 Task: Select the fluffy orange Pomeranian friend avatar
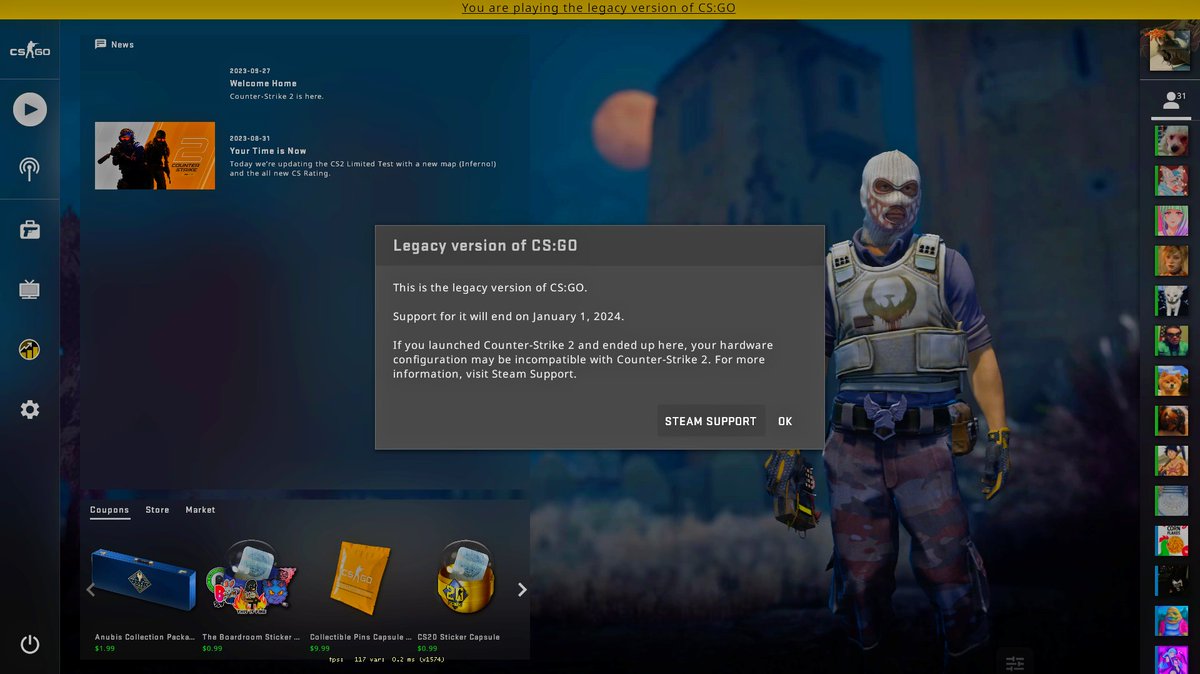[1171, 381]
